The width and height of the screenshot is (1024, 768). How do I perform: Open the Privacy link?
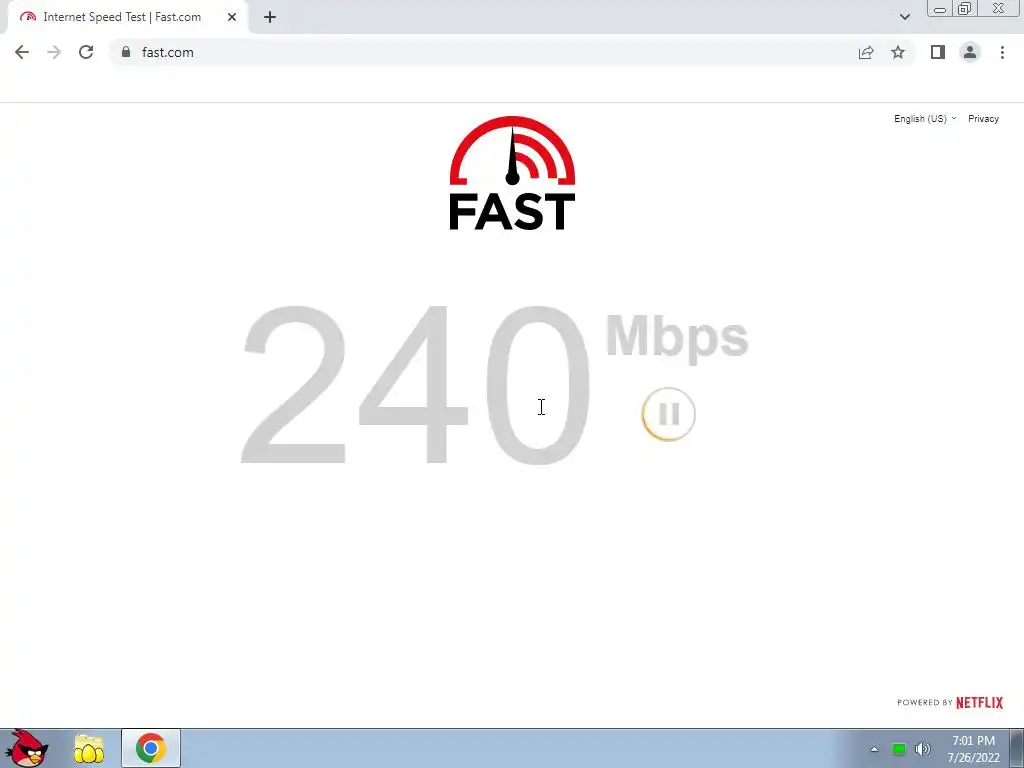pos(984,119)
